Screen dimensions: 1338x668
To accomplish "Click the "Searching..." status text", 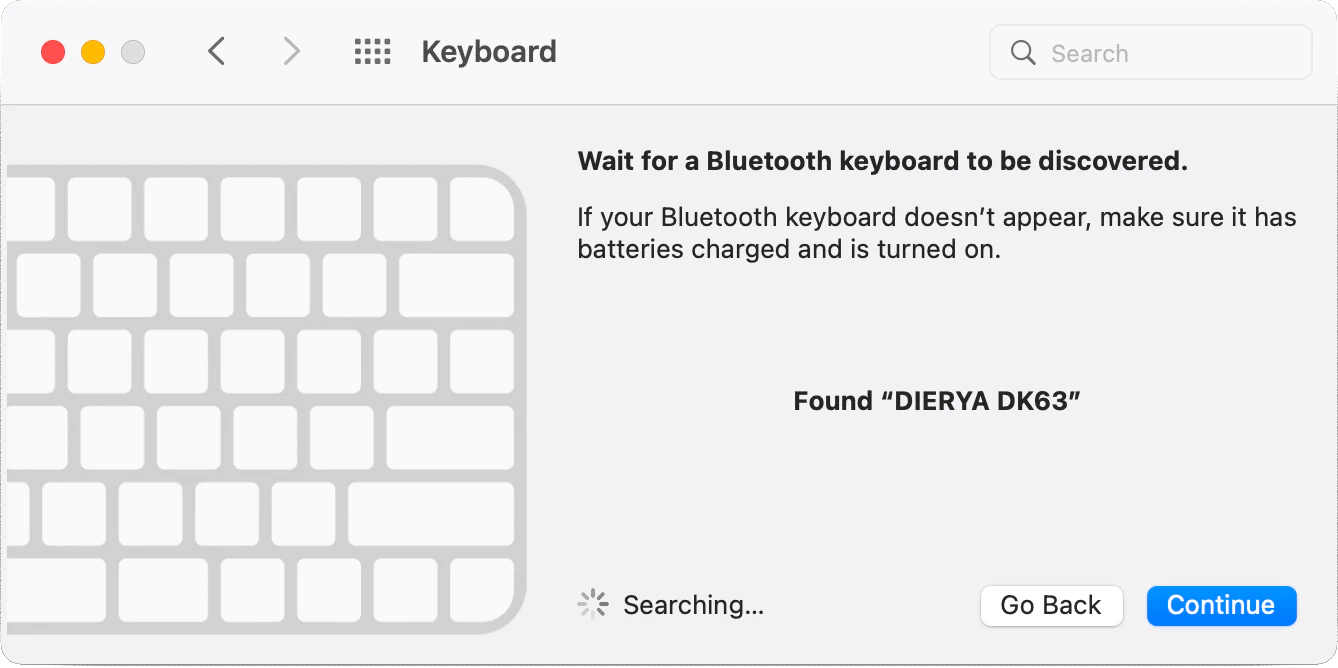I will [x=693, y=605].
